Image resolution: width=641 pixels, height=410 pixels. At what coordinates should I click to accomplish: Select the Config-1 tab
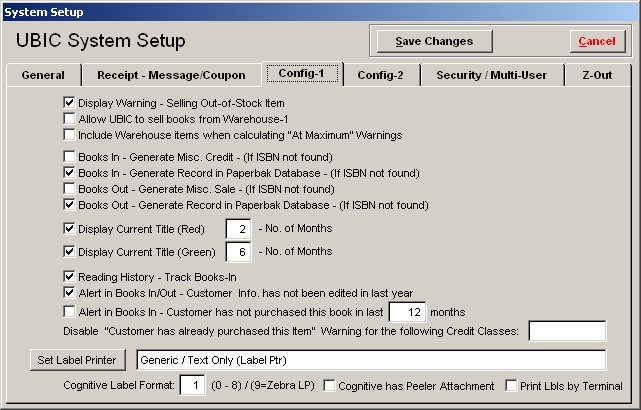click(x=302, y=74)
